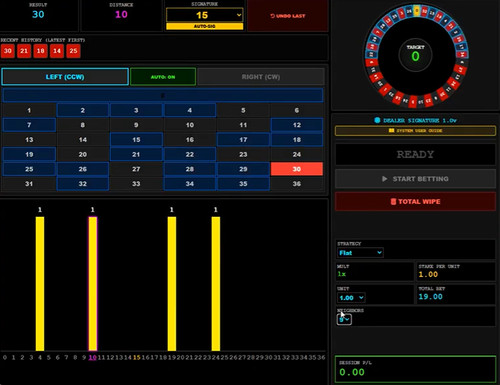Tap grid cell 22

pyautogui.click(x=190, y=154)
